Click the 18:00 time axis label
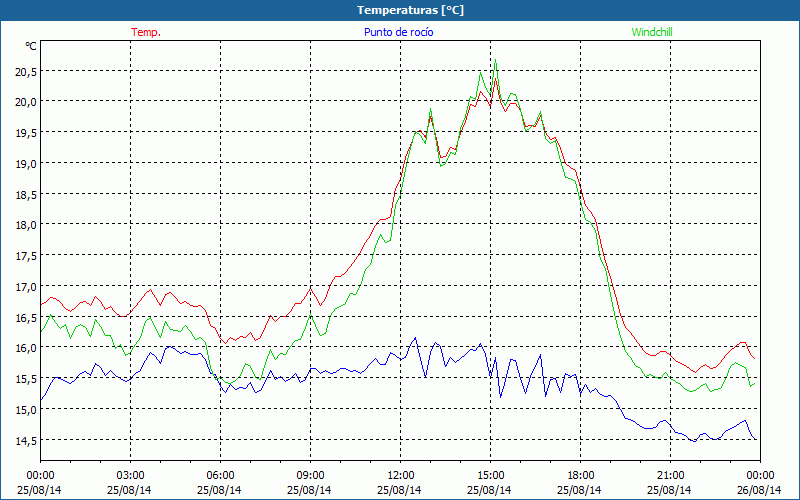The image size is (800, 500). tap(581, 476)
